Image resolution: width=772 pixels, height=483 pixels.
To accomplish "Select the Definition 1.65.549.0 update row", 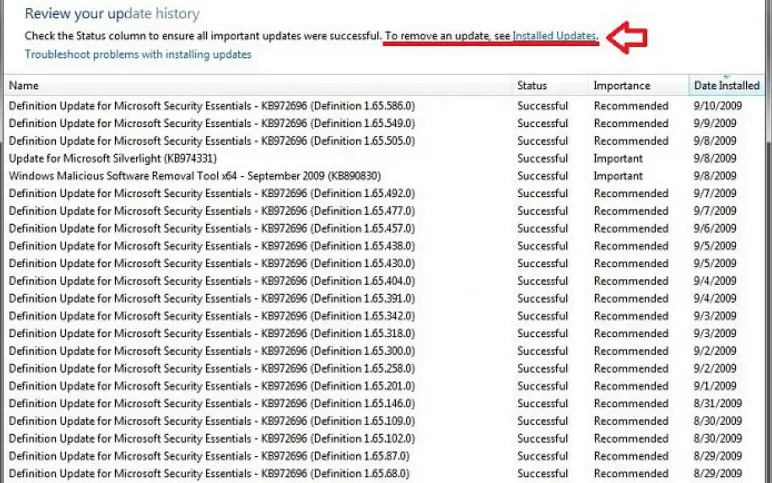I will [384, 123].
